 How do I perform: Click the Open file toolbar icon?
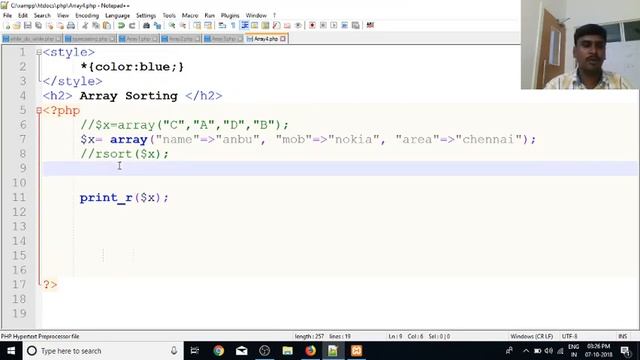tap(17, 26)
